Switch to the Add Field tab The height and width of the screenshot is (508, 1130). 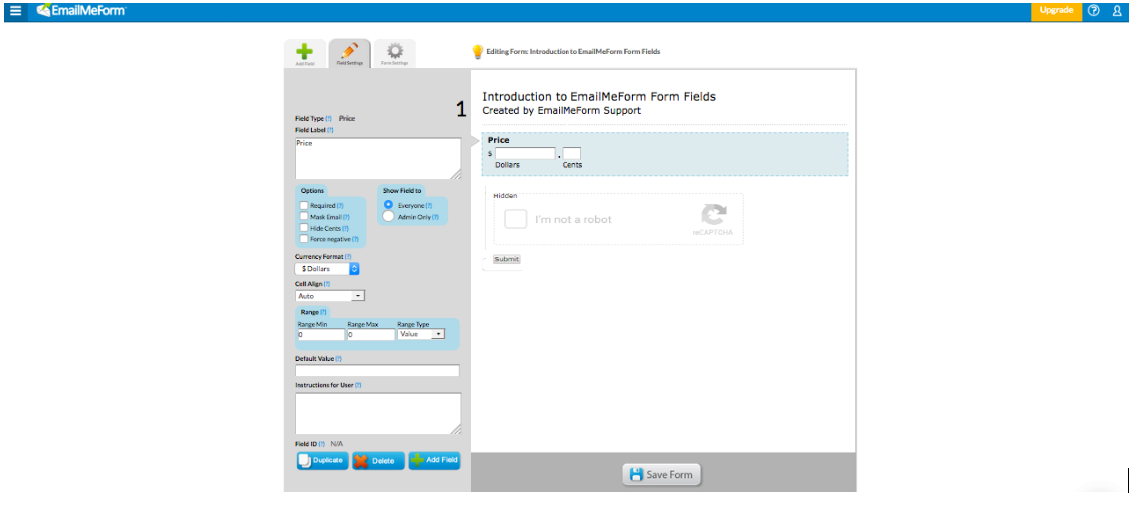click(x=305, y=54)
